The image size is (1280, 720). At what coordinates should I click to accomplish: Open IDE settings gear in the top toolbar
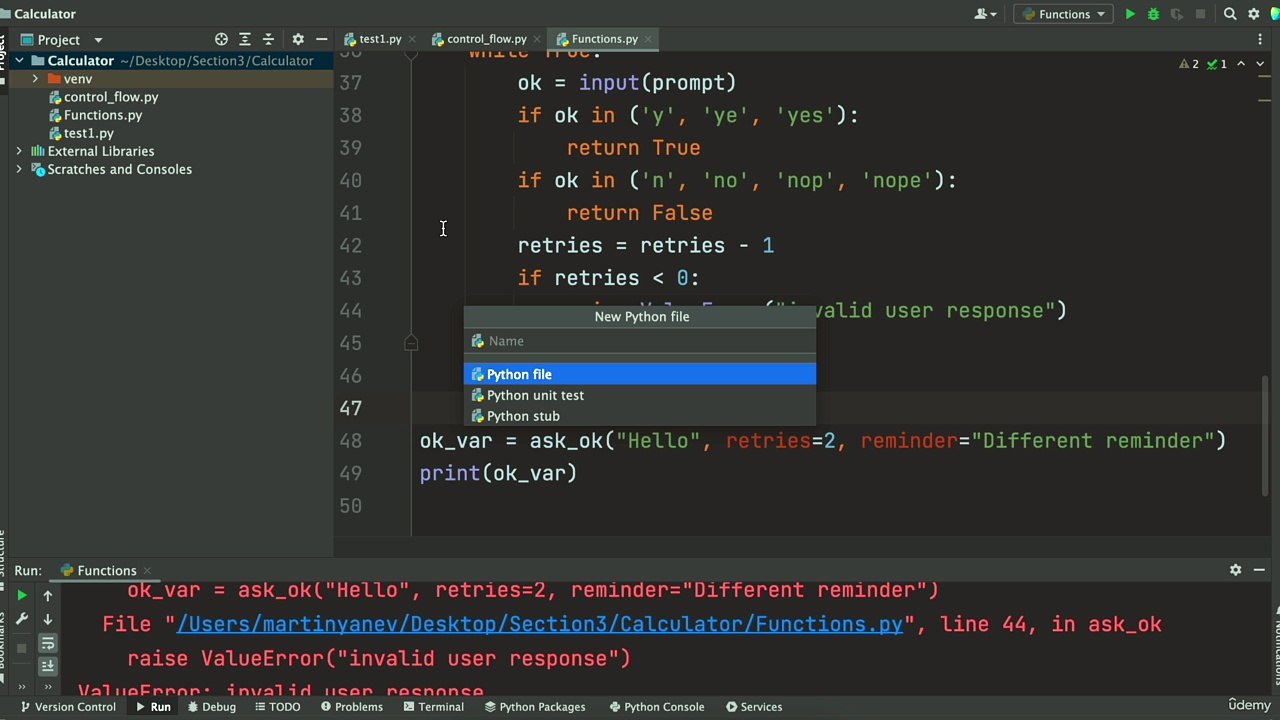pos(1253,14)
